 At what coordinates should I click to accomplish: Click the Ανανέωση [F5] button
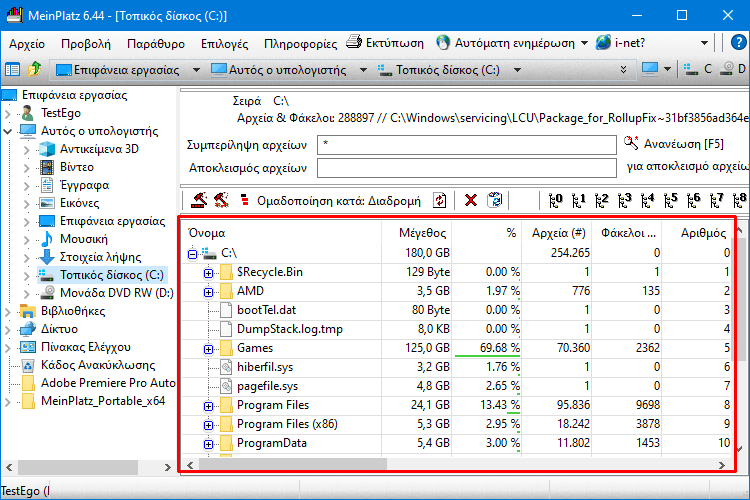(x=674, y=144)
